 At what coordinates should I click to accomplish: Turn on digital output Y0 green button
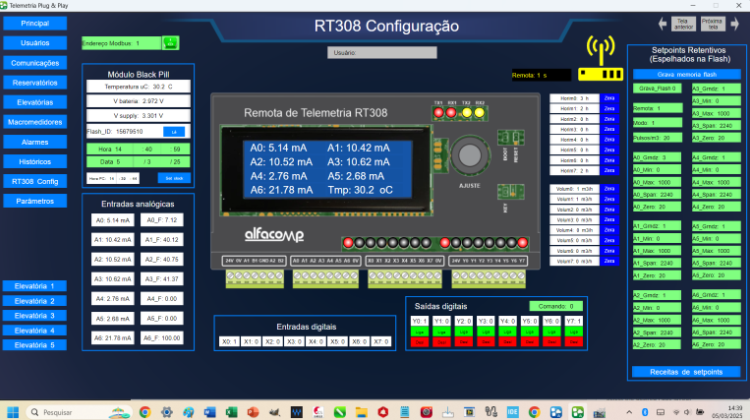tap(420, 334)
